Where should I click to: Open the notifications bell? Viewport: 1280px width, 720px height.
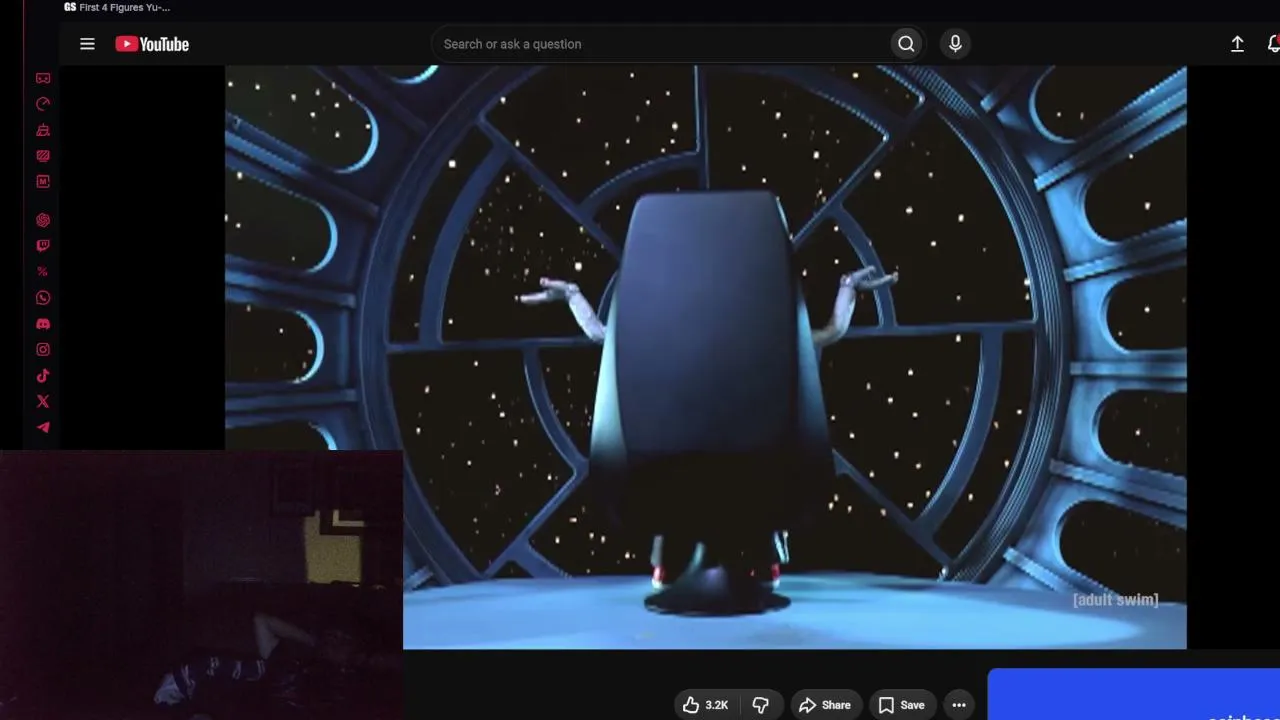click(1273, 44)
